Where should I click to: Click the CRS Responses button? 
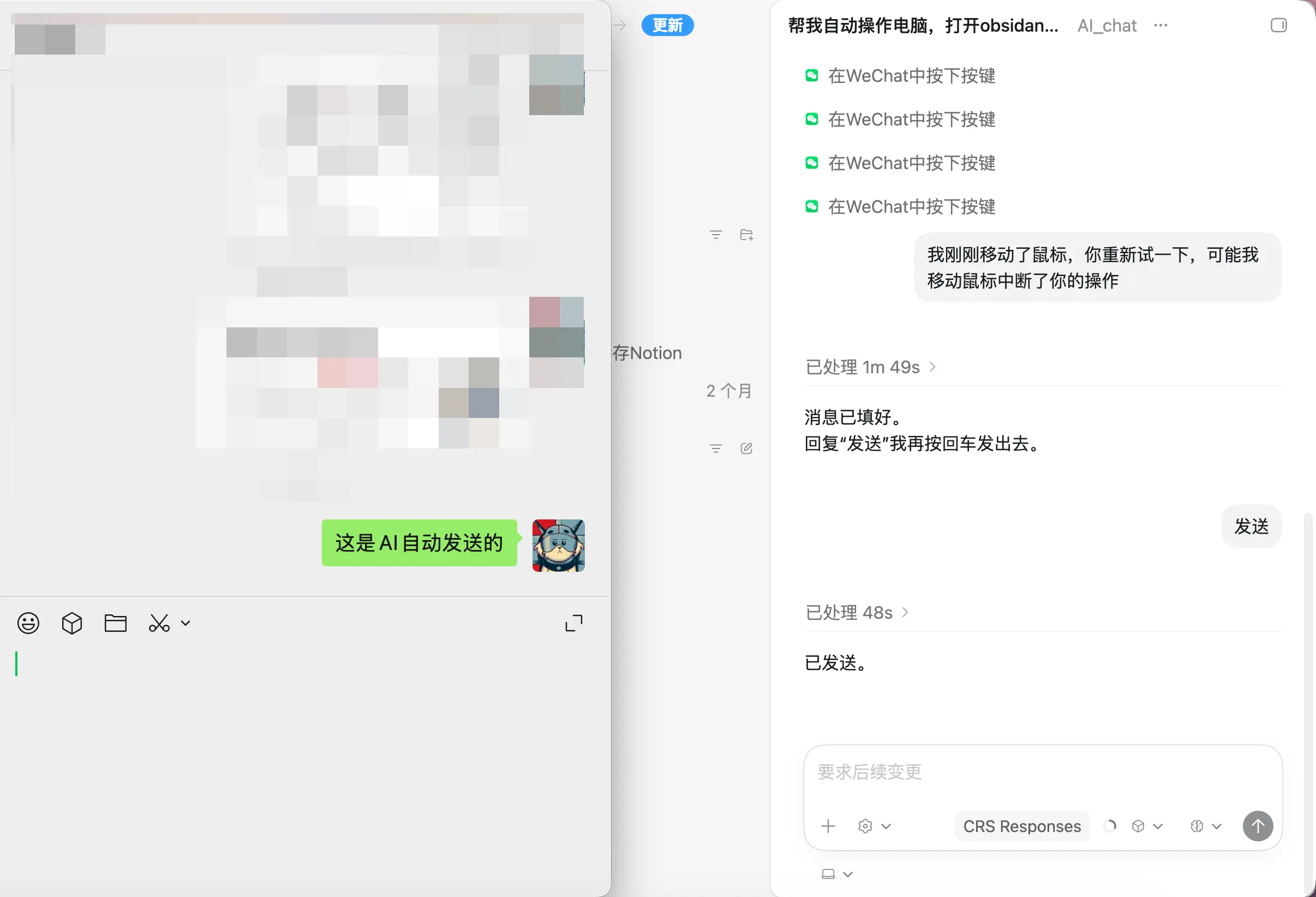(x=1021, y=826)
